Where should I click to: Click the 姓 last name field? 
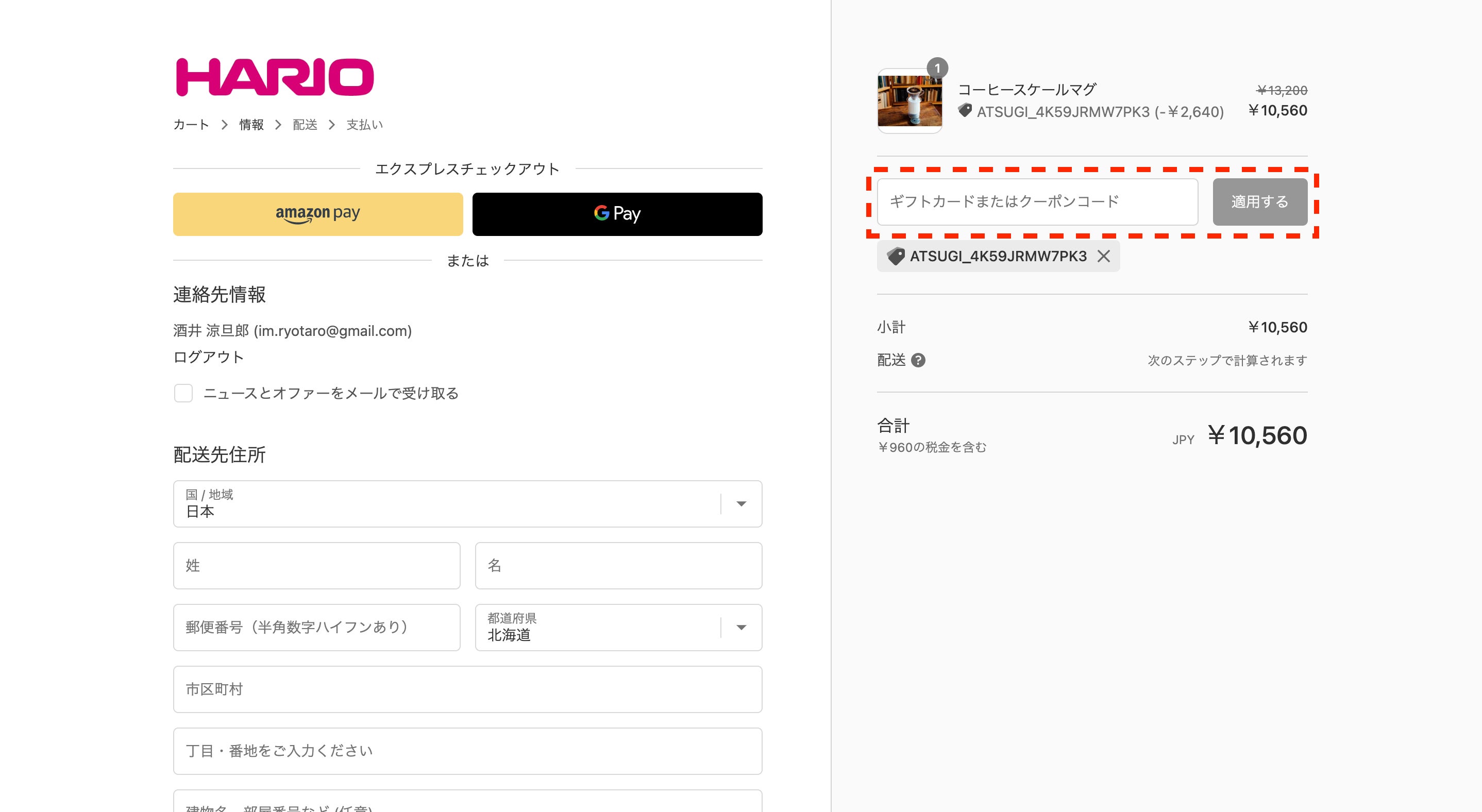click(x=316, y=566)
